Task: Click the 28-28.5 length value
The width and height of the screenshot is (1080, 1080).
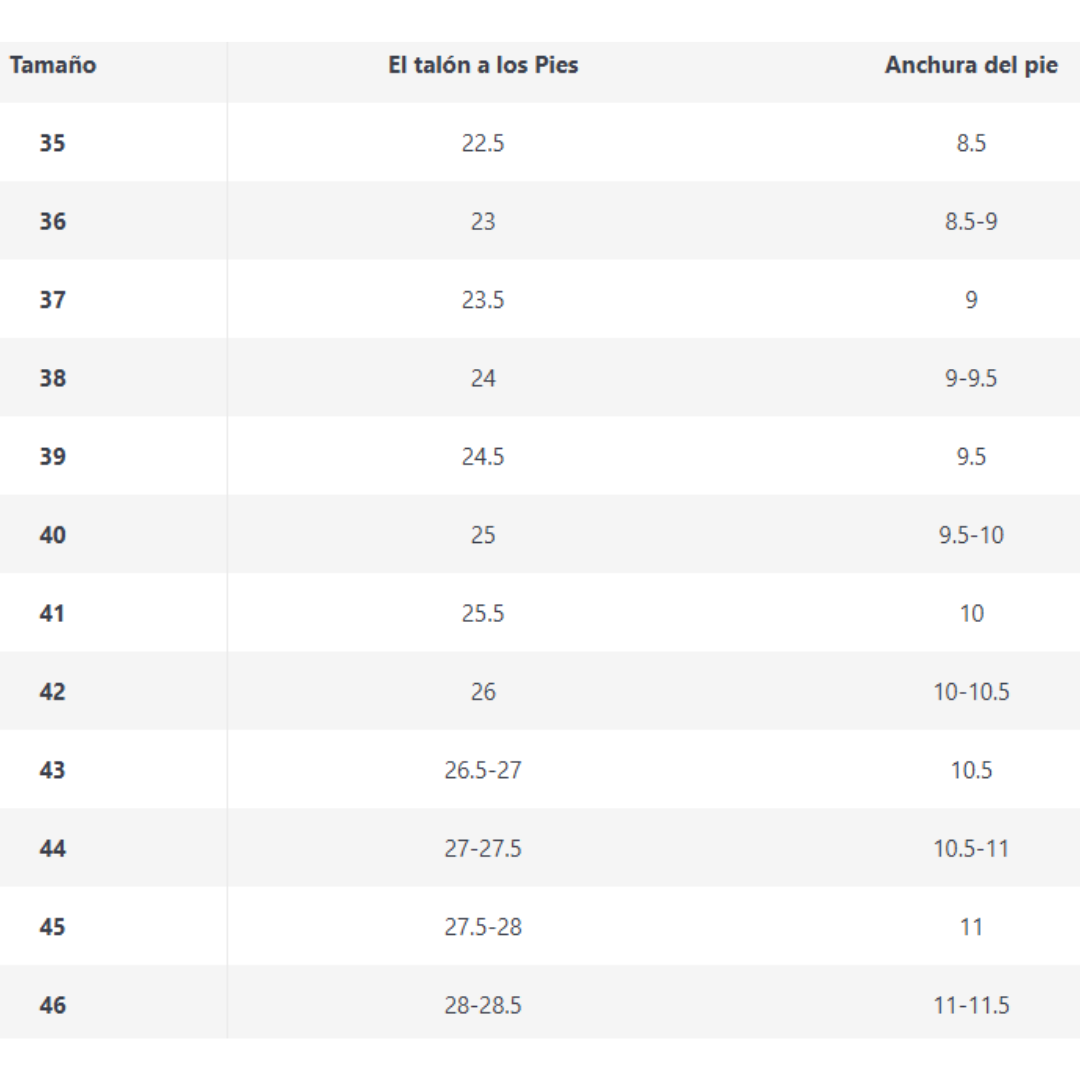Action: 483,1006
